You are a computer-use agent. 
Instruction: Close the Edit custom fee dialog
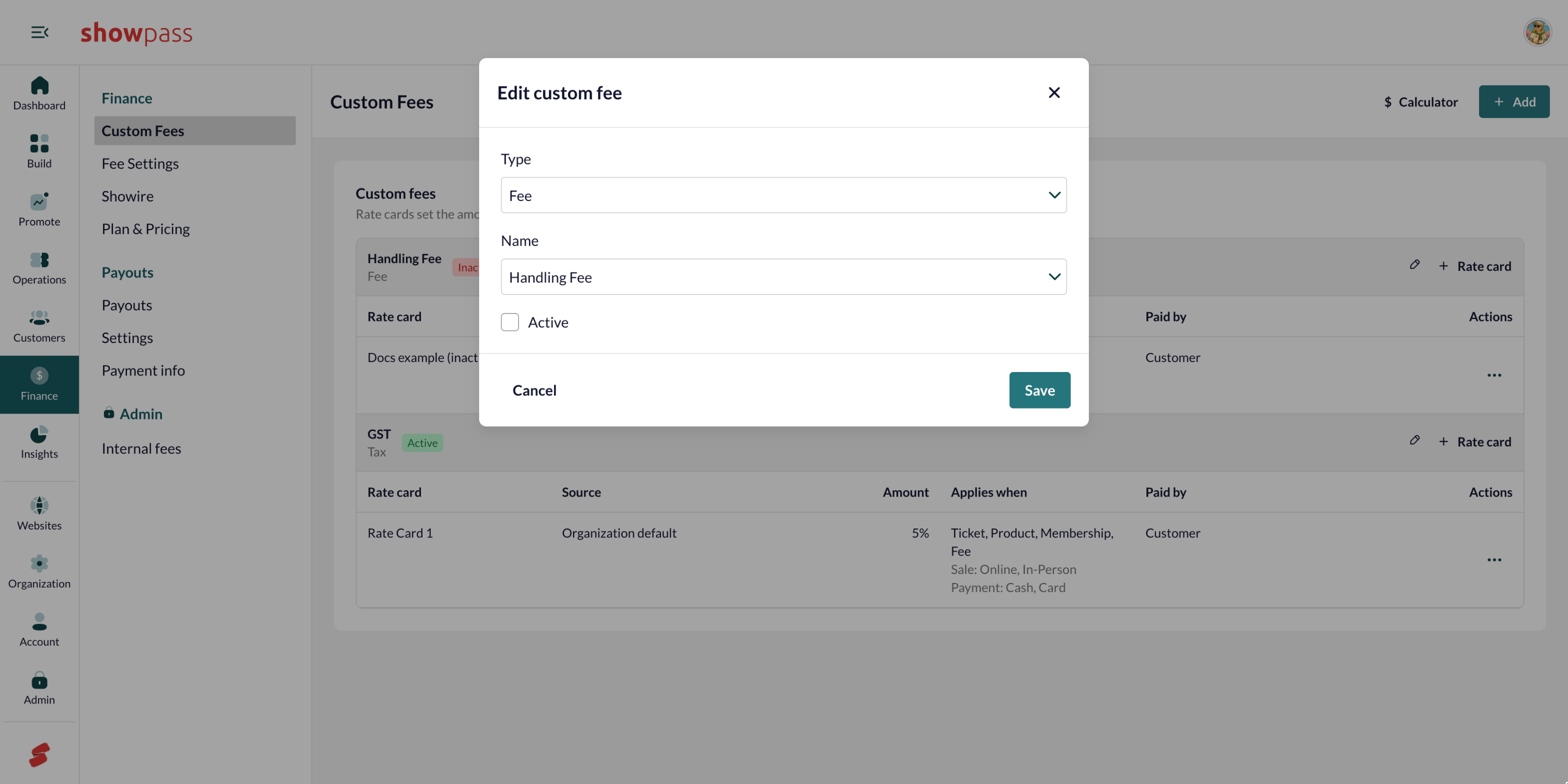point(1054,92)
